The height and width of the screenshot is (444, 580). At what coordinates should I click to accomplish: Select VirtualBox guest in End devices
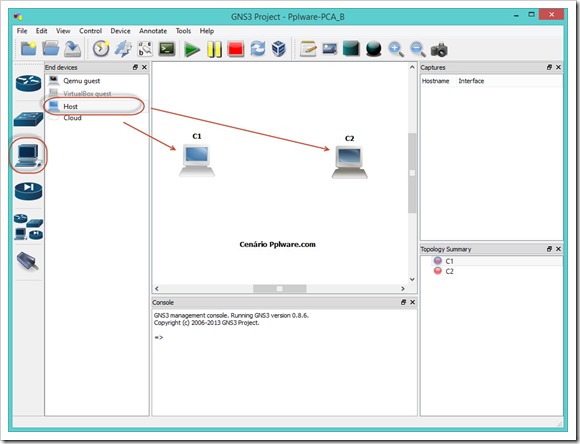(x=97, y=93)
